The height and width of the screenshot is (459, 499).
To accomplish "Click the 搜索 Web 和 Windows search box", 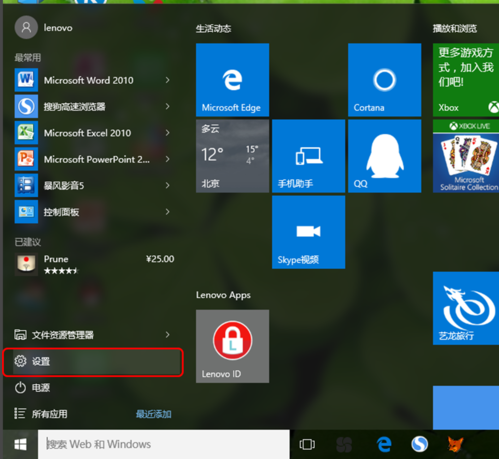I will click(164, 444).
